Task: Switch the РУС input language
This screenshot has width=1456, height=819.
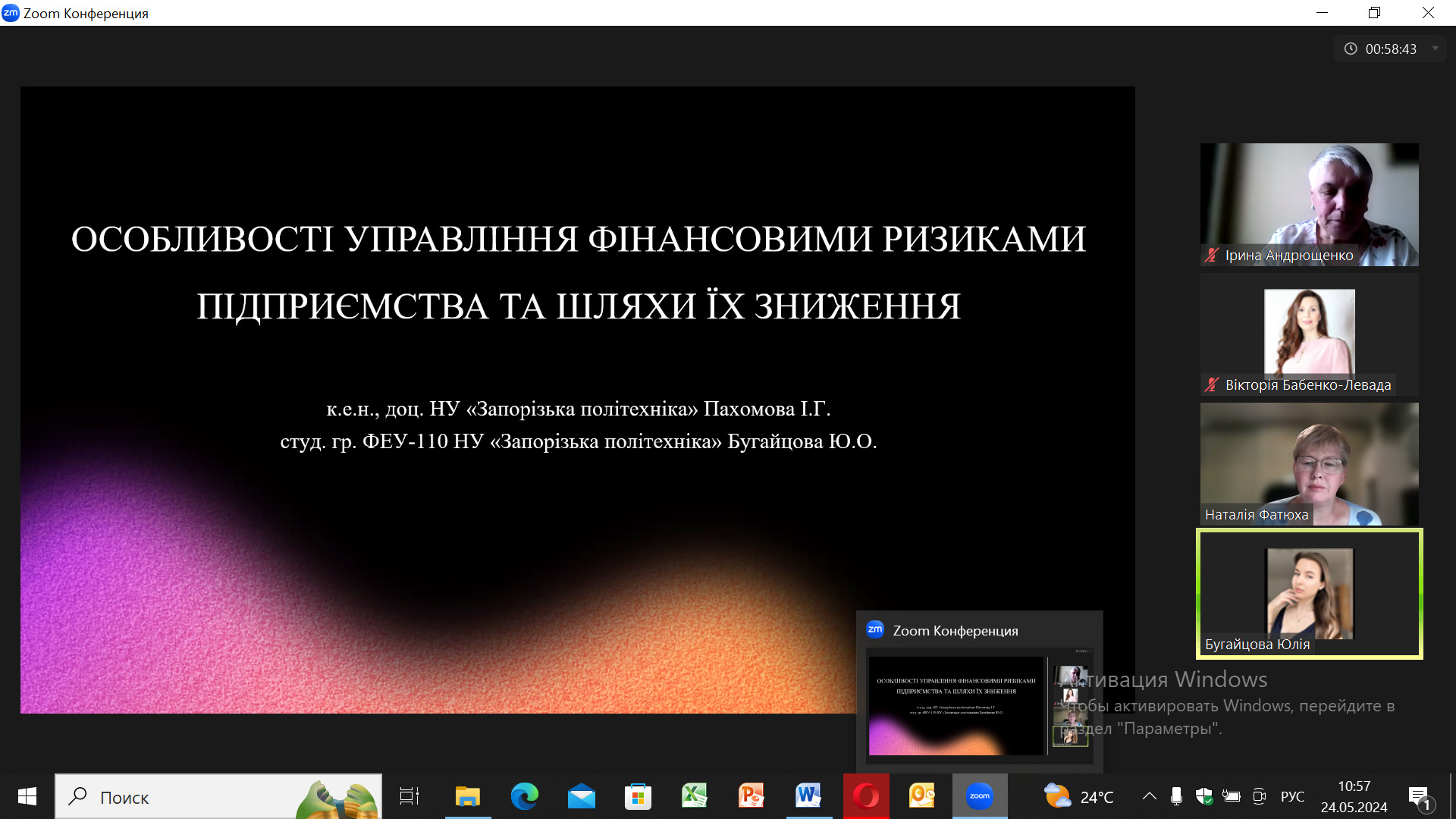Action: 1292,796
